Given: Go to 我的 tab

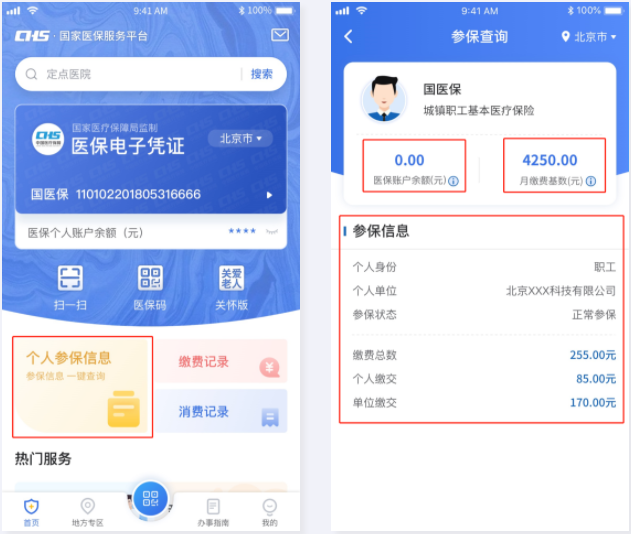Looking at the screenshot, I should click(270, 512).
